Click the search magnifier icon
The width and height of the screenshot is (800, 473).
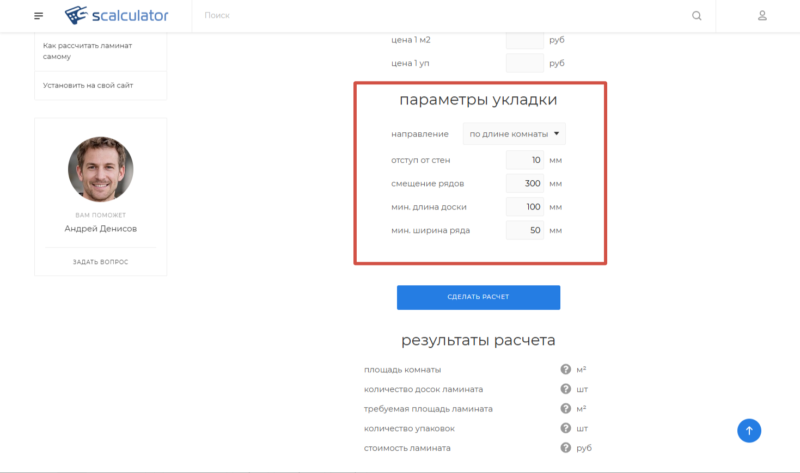(x=696, y=16)
